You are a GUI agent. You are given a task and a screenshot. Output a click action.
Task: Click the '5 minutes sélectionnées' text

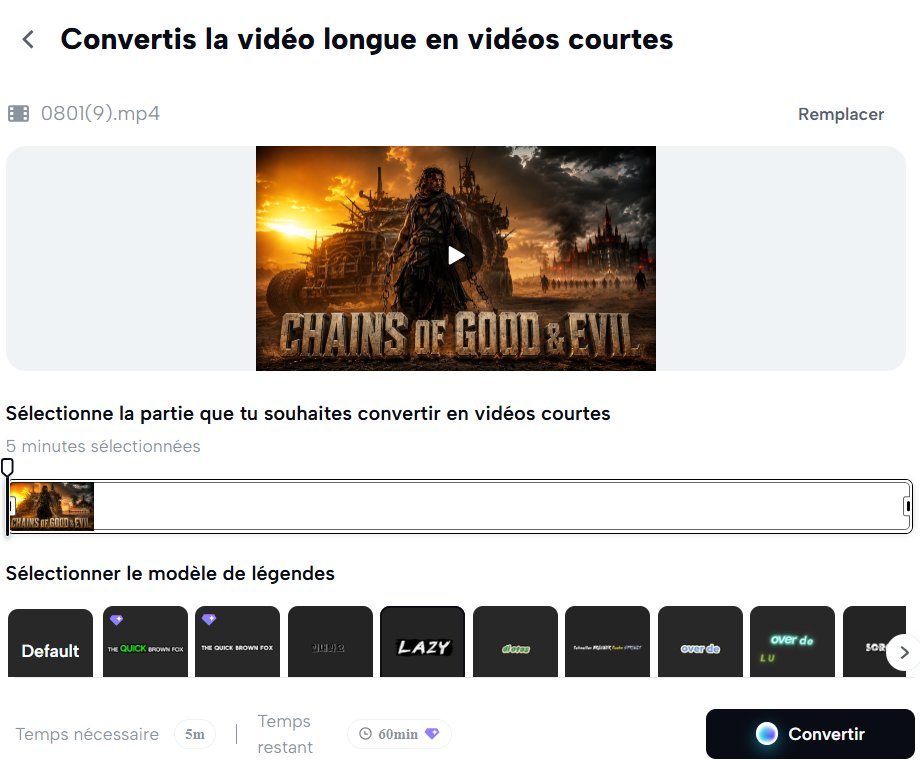pos(103,446)
